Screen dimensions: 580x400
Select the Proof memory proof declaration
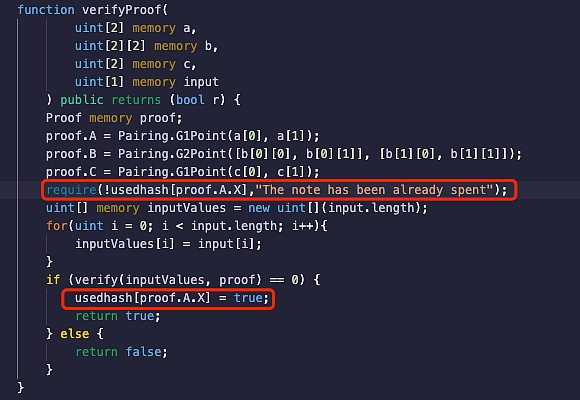[x=114, y=118]
